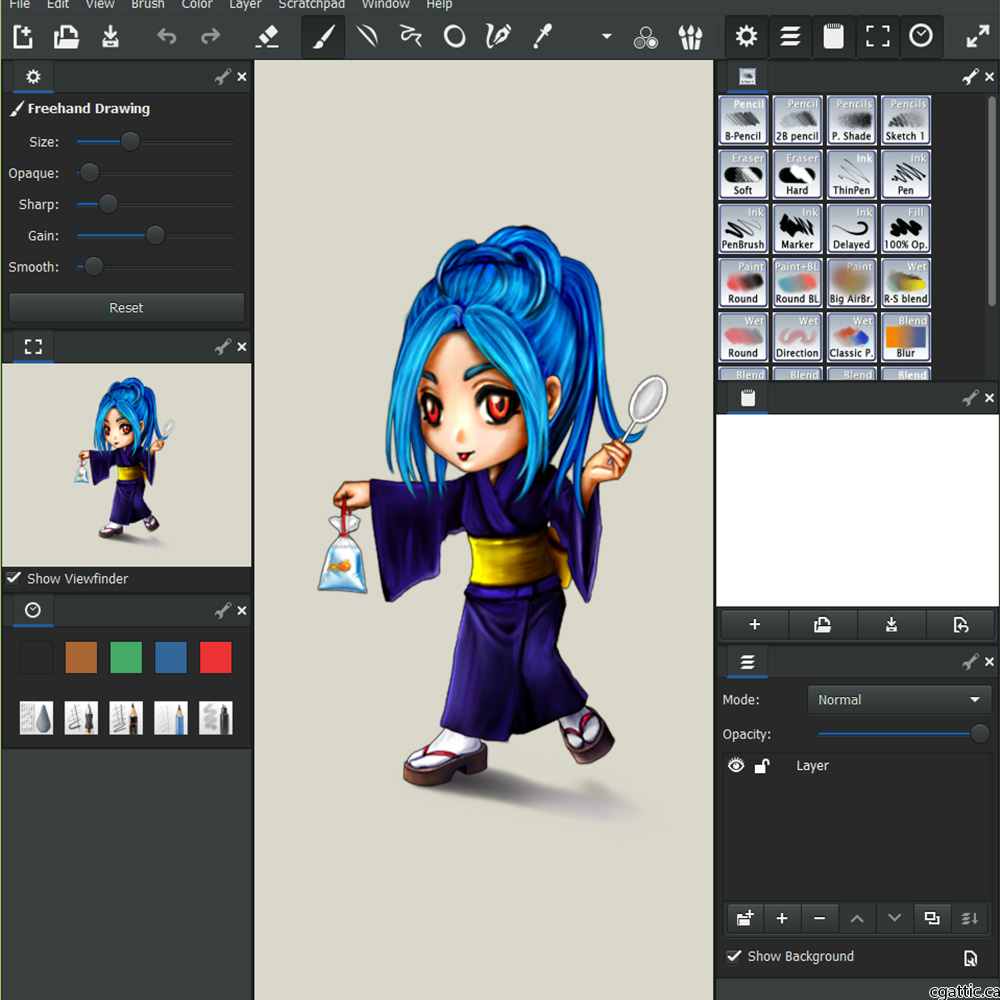Select the Eraser Soft brush preset

pyautogui.click(x=742, y=174)
